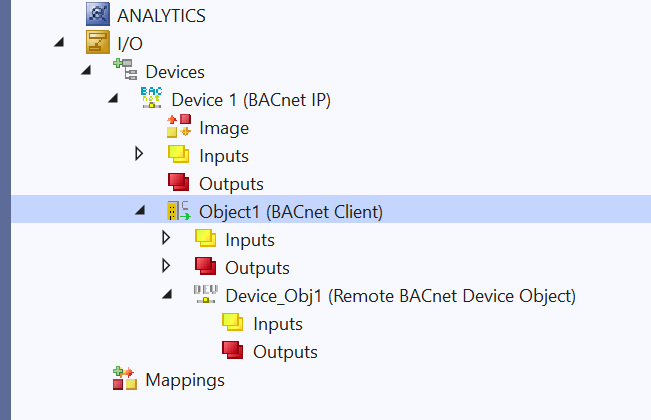The height and width of the screenshot is (420, 651).
Task: Click the Mappings node icon
Action: (x=125, y=378)
